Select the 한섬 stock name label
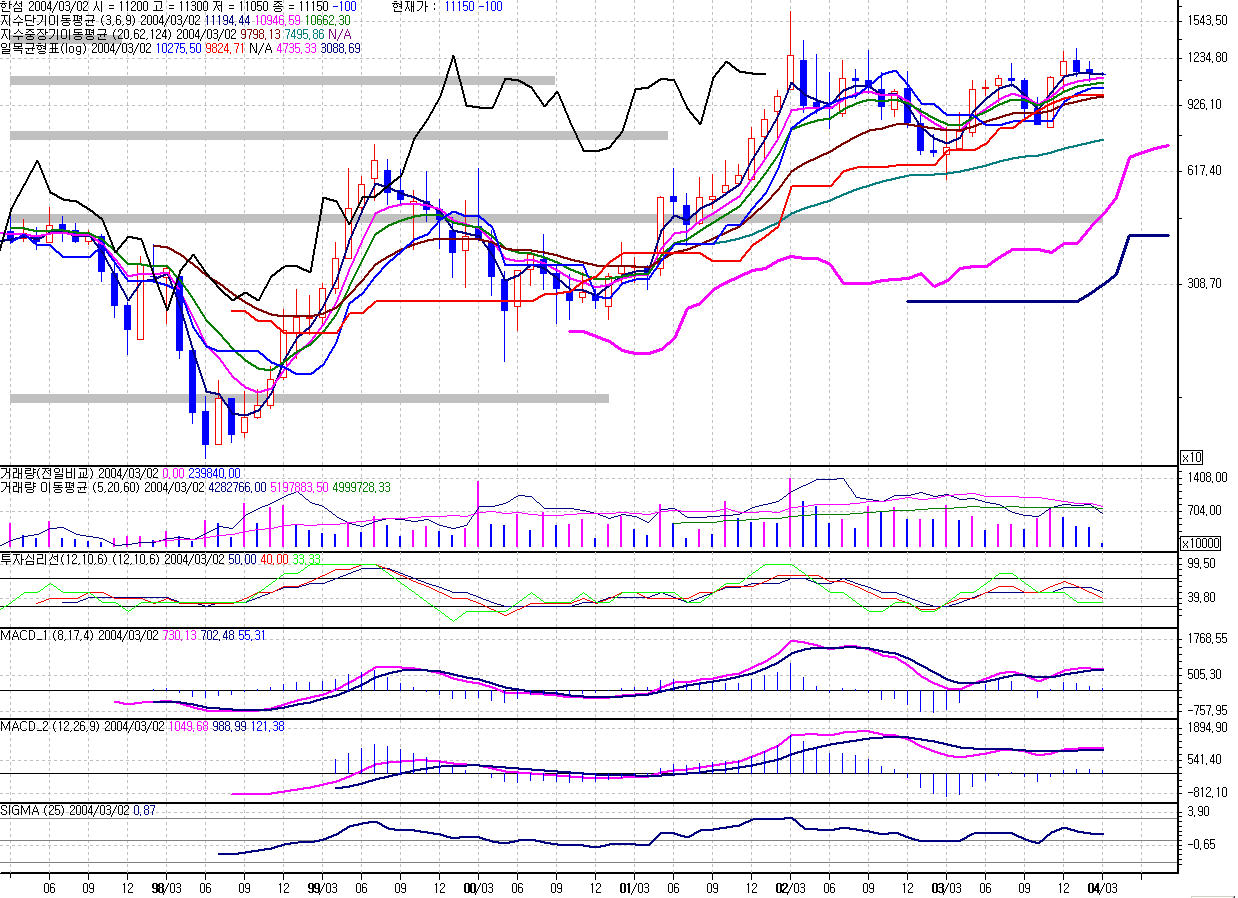Image resolution: width=1238 pixels, height=898 pixels. pyautogui.click(x=13, y=6)
